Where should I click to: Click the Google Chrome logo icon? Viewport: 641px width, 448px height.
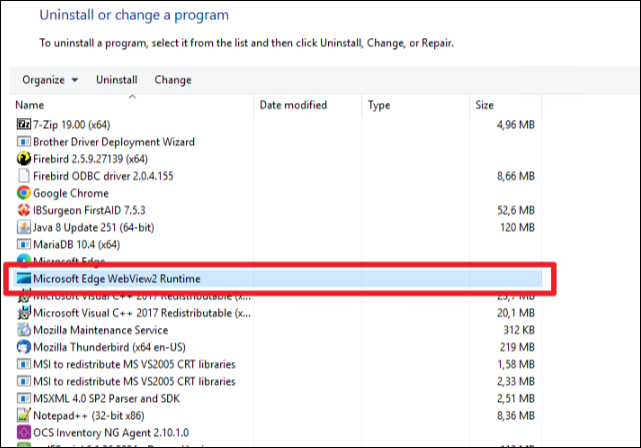[x=24, y=193]
